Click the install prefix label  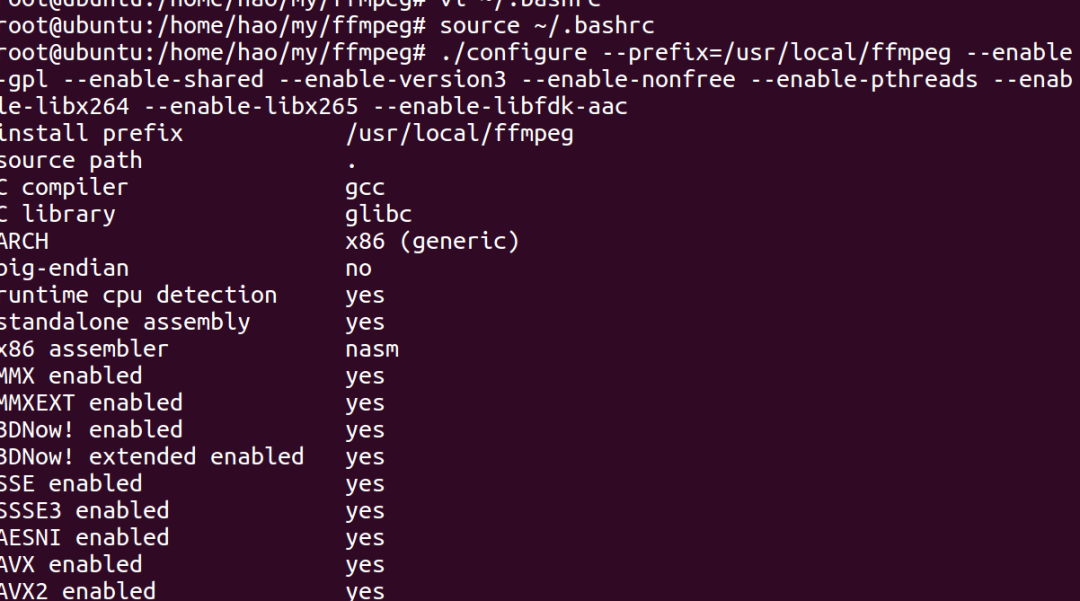click(x=91, y=133)
